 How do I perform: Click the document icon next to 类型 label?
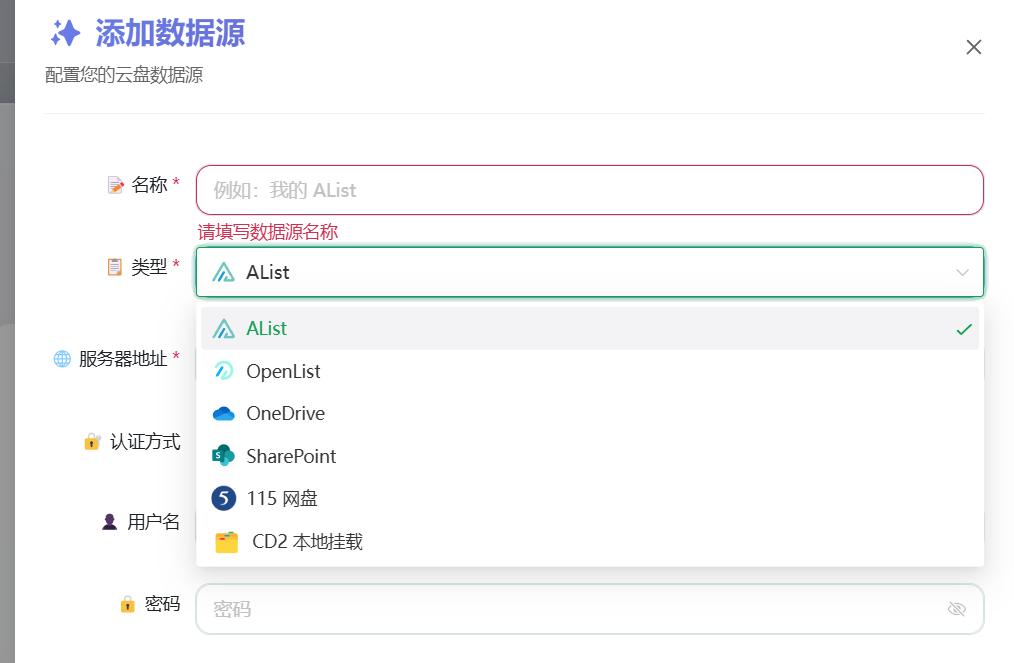coord(113,266)
